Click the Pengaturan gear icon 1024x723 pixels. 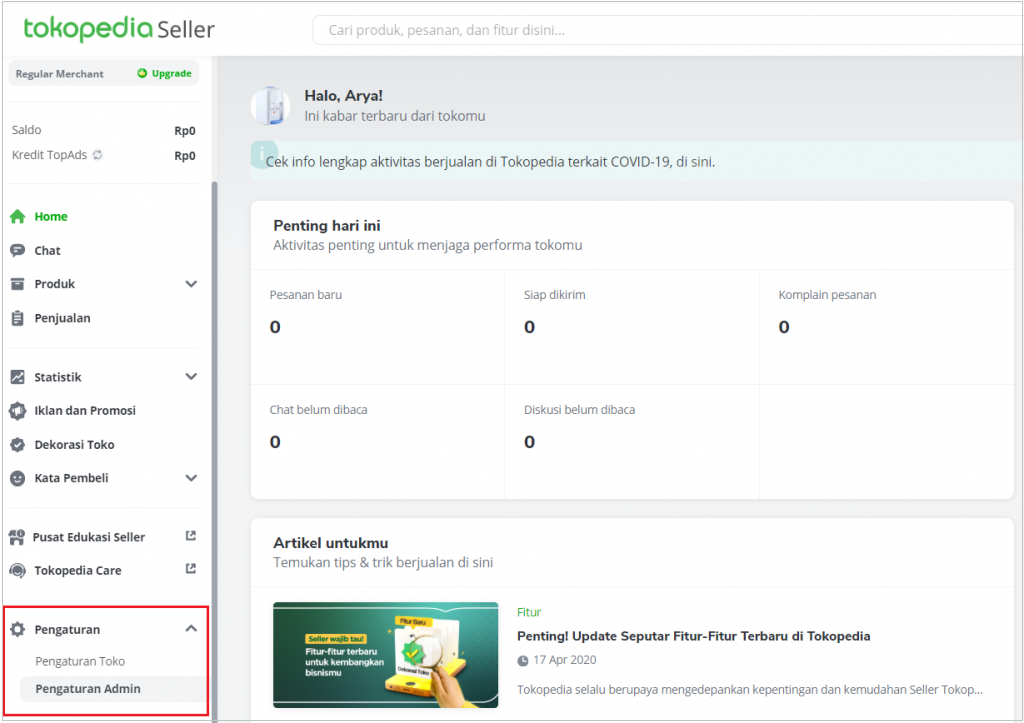(x=18, y=629)
